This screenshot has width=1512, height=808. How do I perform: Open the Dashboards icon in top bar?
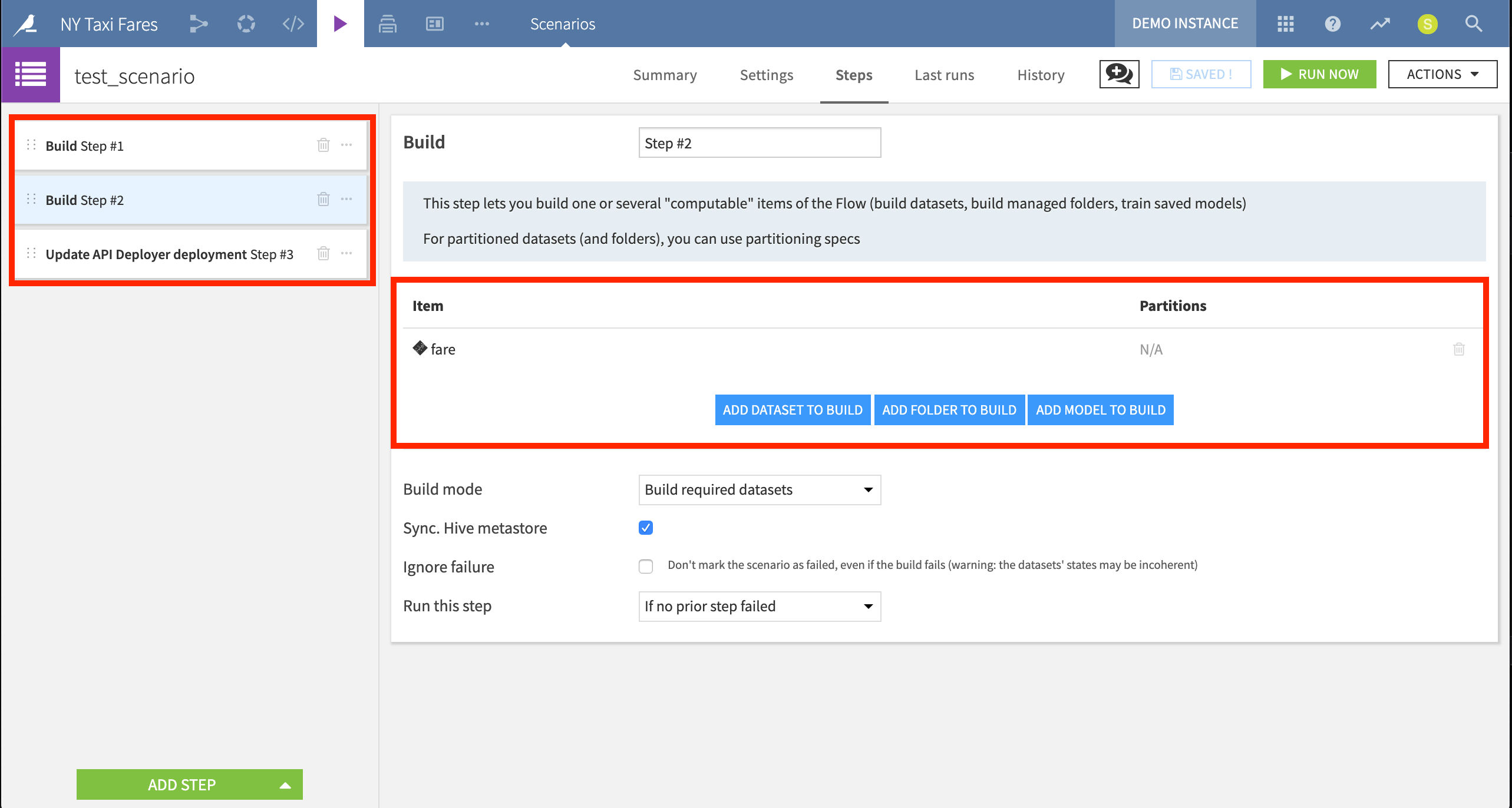tap(434, 24)
